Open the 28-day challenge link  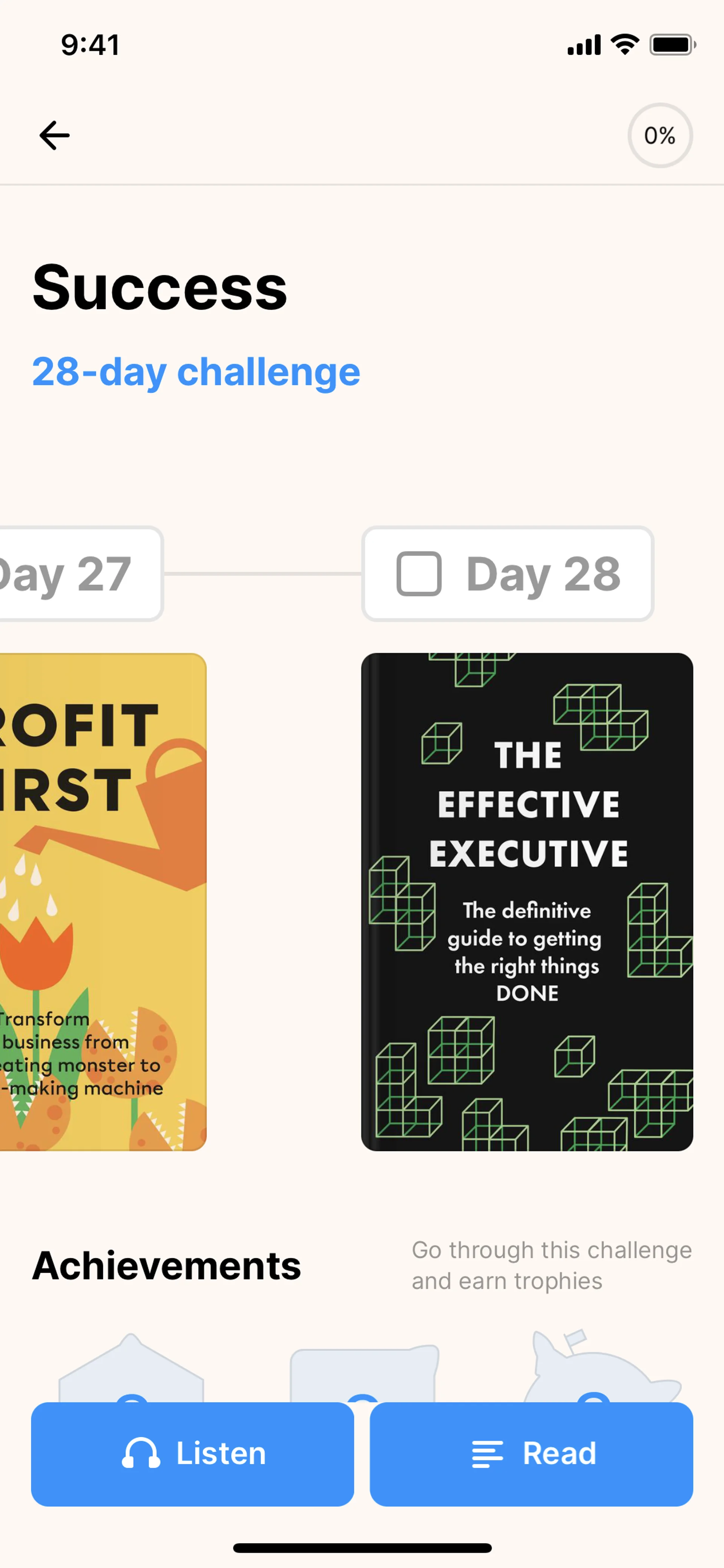pyautogui.click(x=196, y=372)
